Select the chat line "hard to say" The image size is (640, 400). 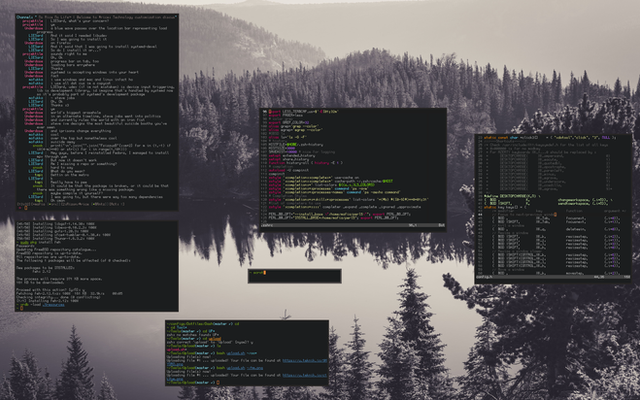(x=61, y=168)
